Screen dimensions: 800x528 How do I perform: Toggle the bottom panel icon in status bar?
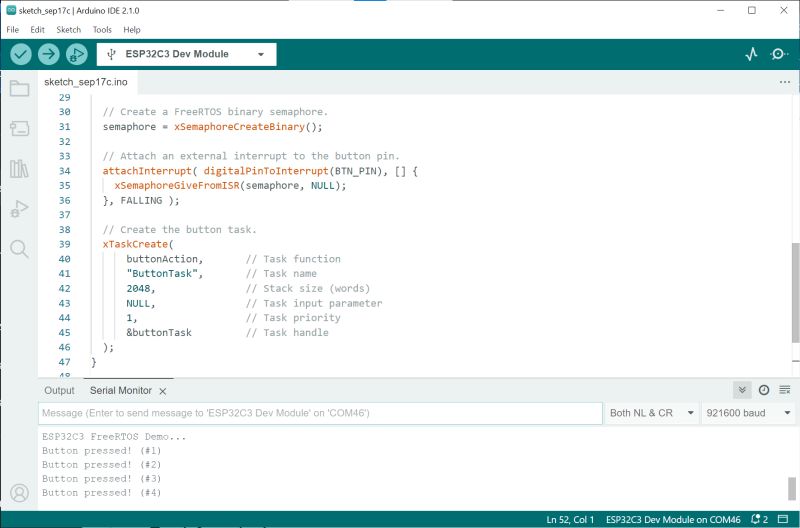[783, 519]
